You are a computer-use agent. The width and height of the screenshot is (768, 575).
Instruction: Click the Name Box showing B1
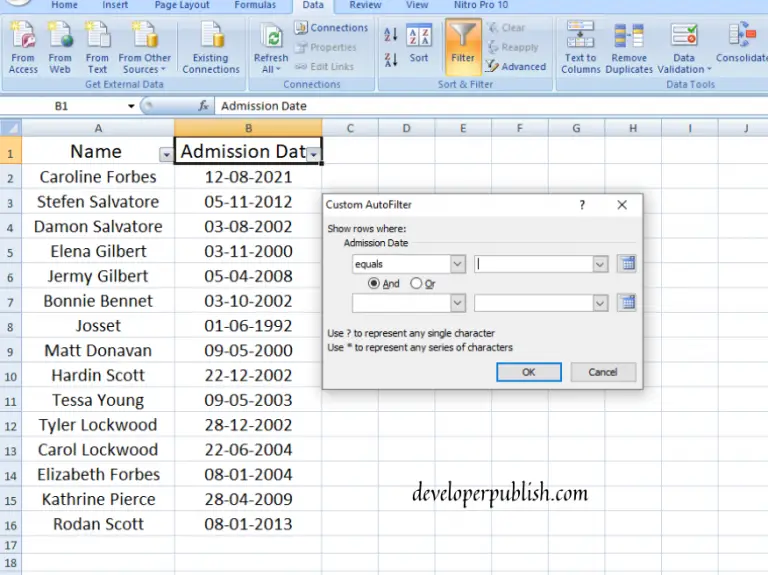pyautogui.click(x=61, y=106)
